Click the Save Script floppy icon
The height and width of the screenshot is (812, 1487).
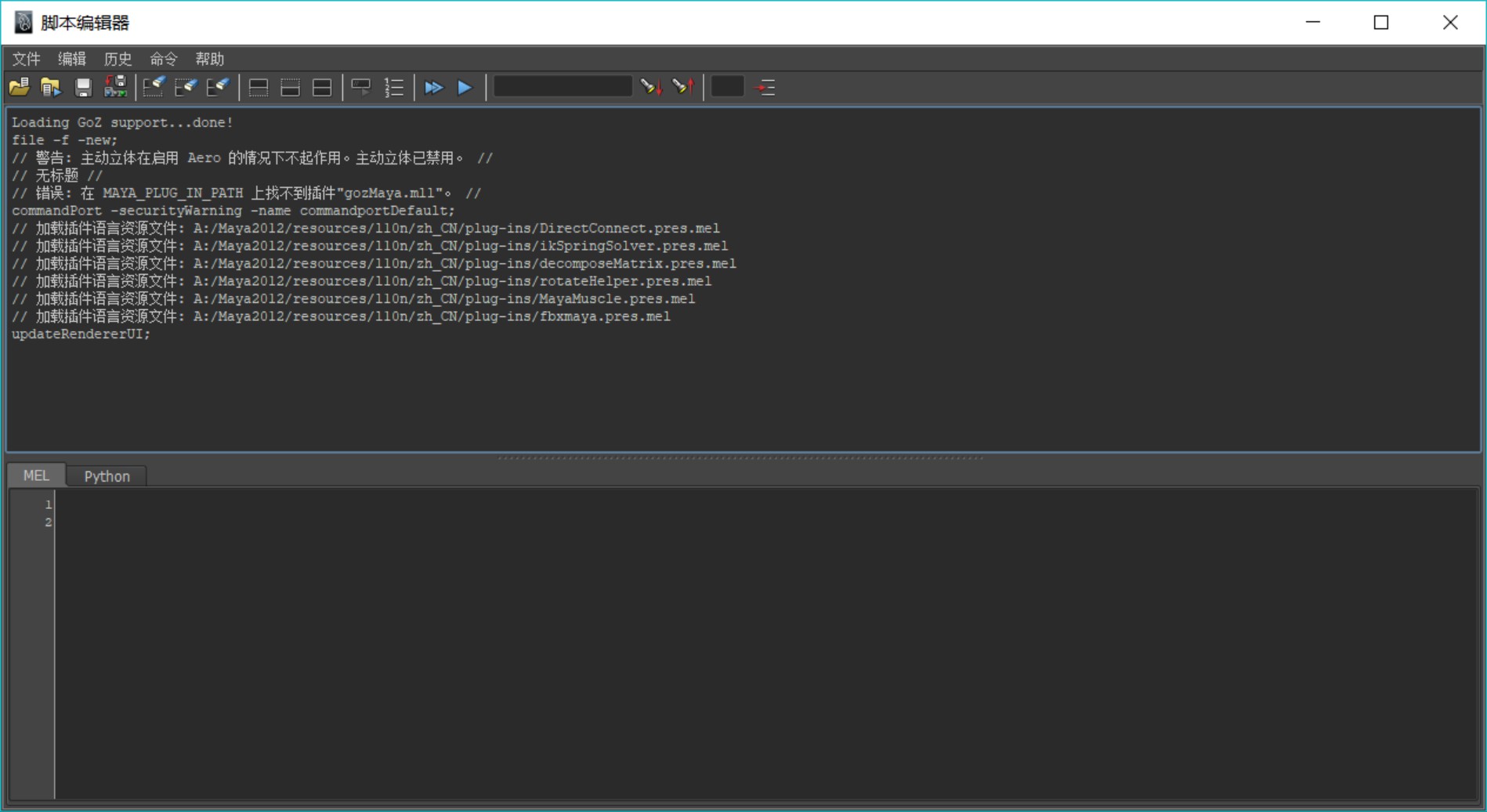pos(83,87)
